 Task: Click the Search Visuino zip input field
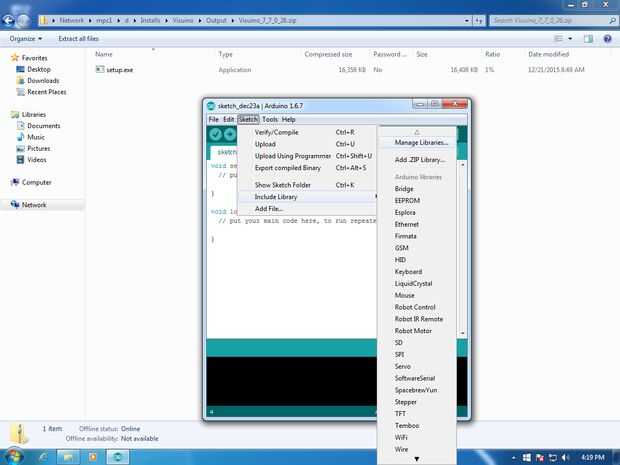(548, 20)
